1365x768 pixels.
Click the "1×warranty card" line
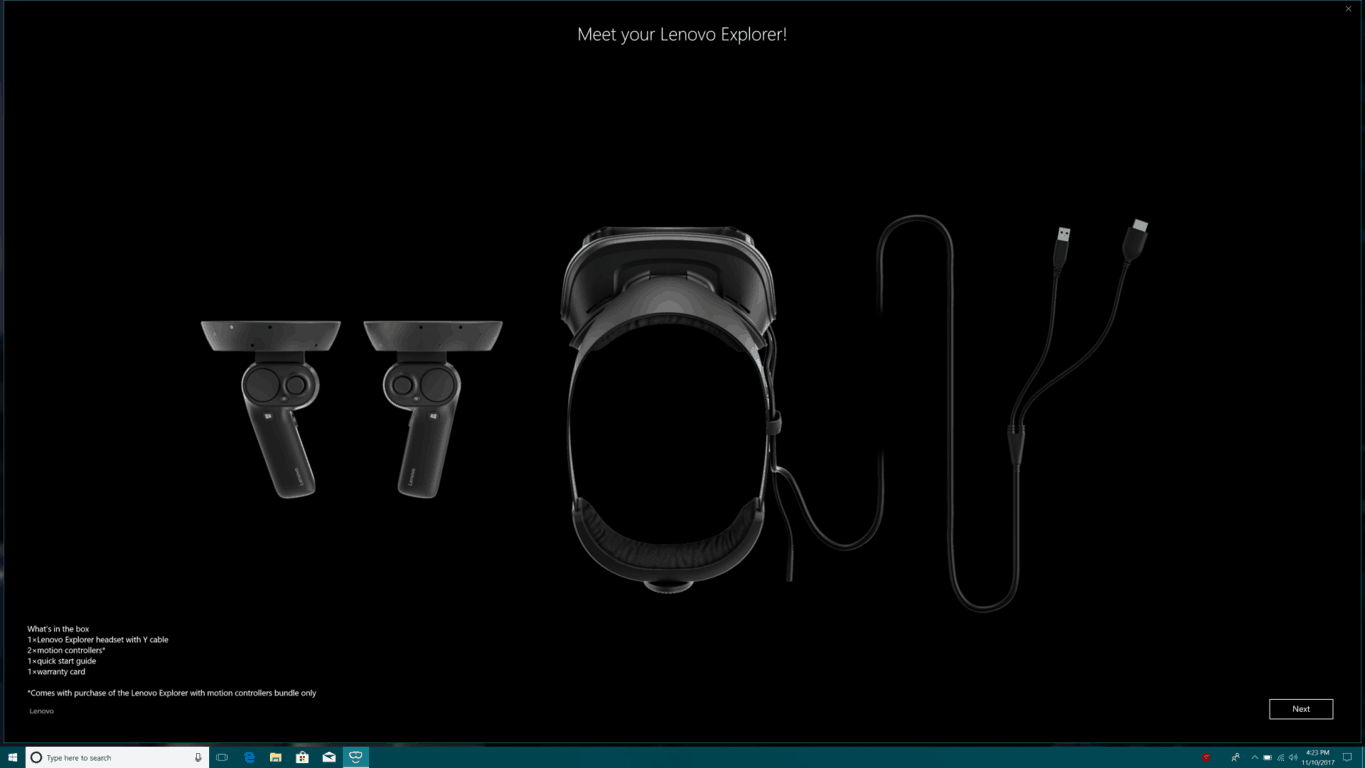pyautogui.click(x=56, y=672)
